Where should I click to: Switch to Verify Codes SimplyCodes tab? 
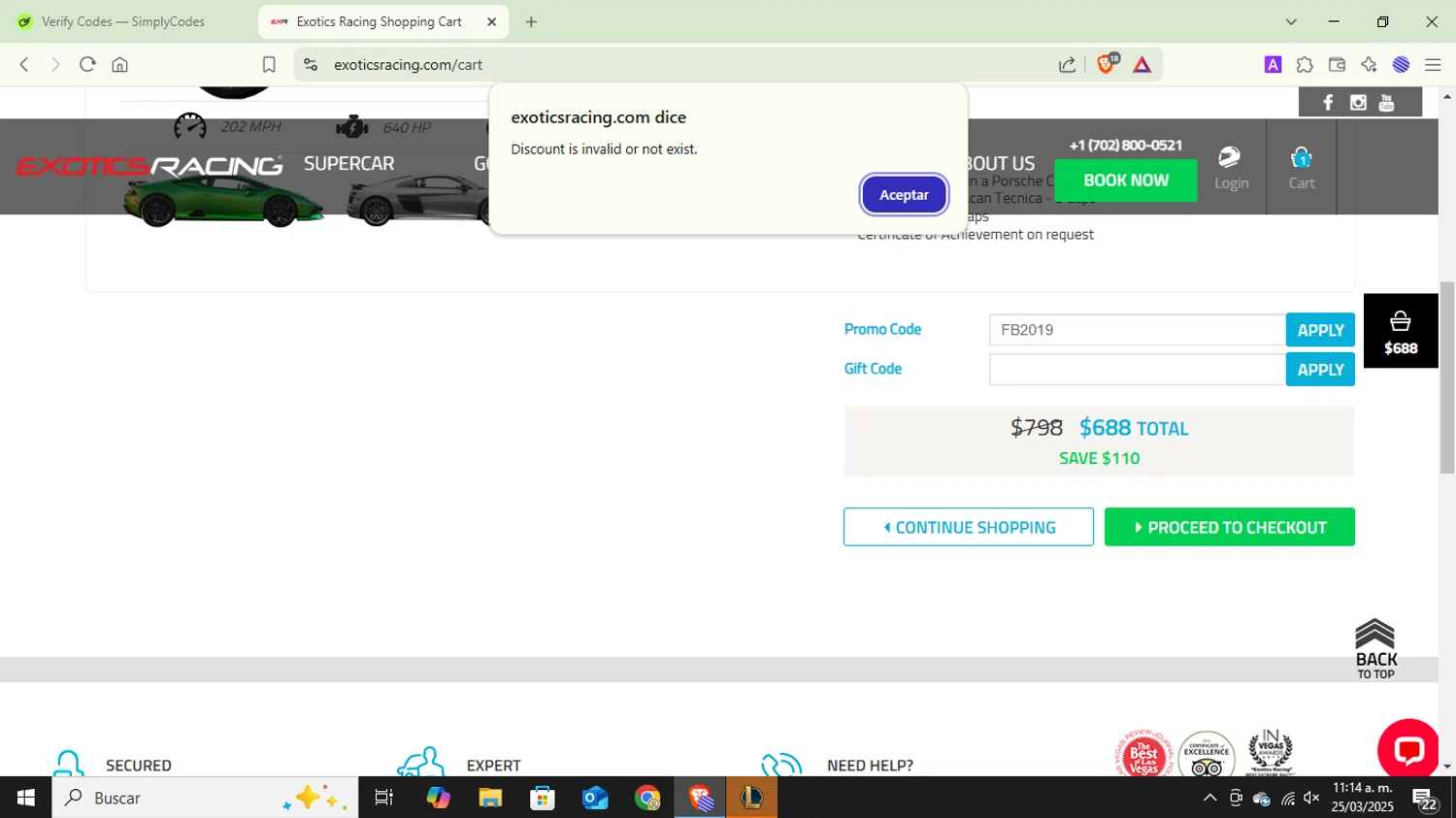[123, 21]
